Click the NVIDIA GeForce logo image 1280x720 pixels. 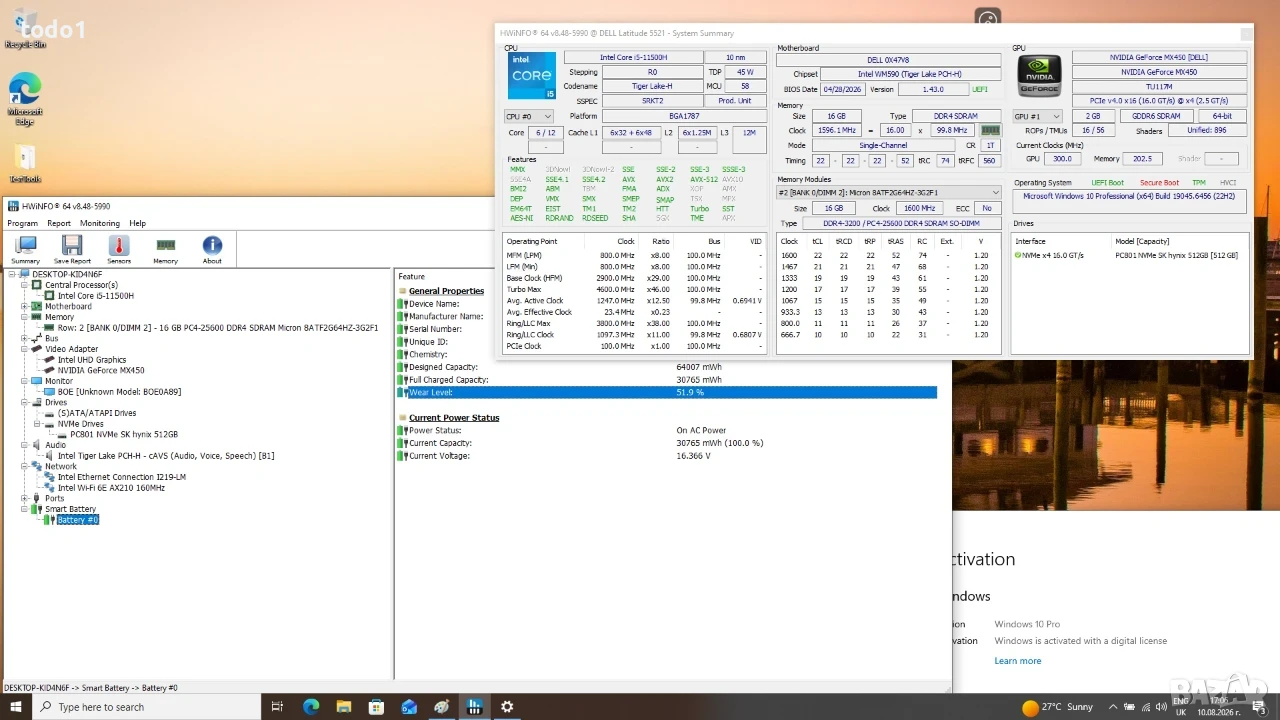[1039, 77]
